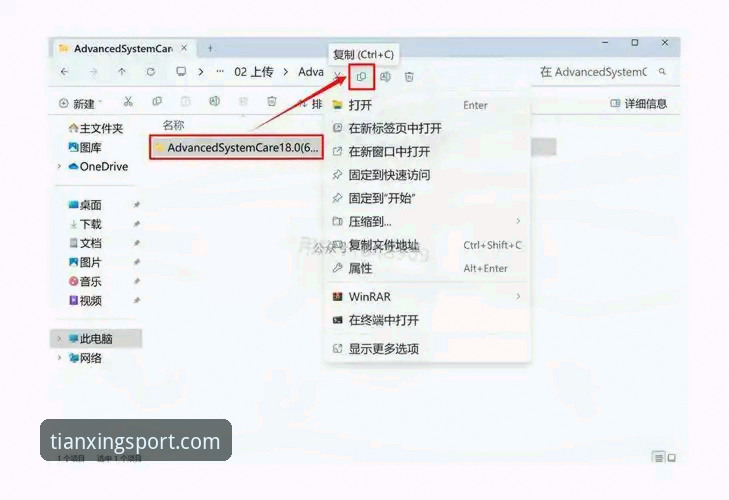The height and width of the screenshot is (500, 729).
Task: Click the WinRAR menu entry
Action: click(427, 296)
